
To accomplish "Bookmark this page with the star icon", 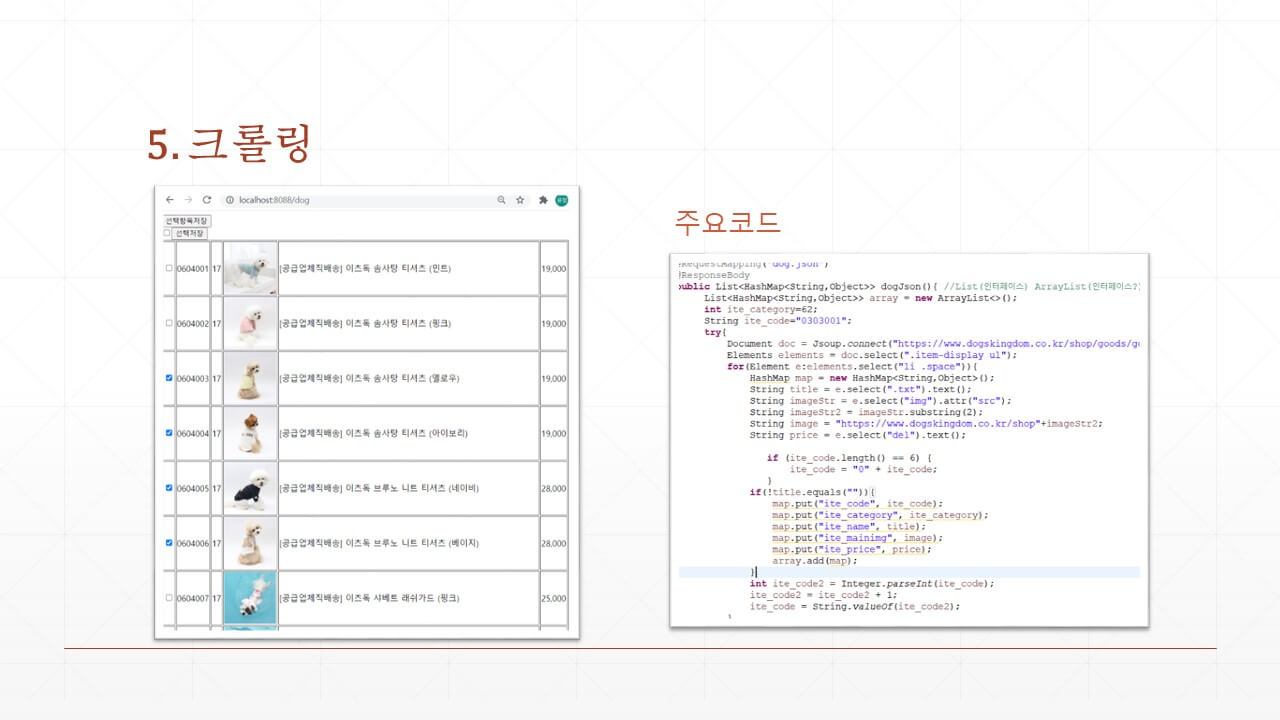I will [520, 200].
